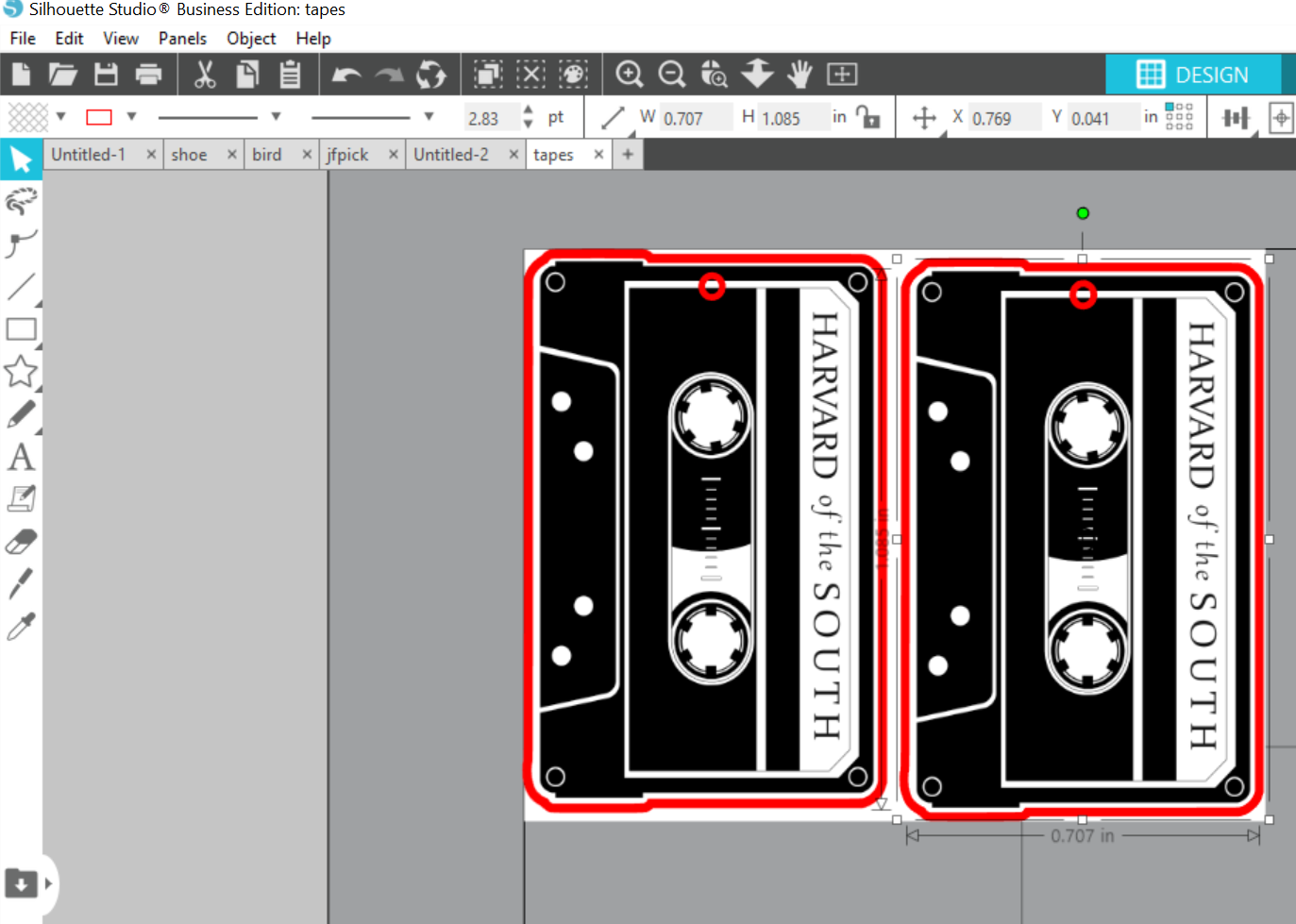Select the freehand pencil tool

point(21,414)
